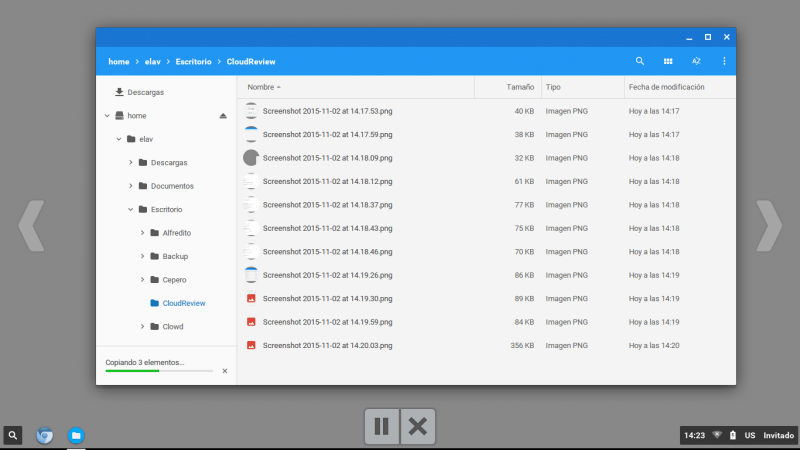Sort files by the Tipo column header

click(x=553, y=87)
